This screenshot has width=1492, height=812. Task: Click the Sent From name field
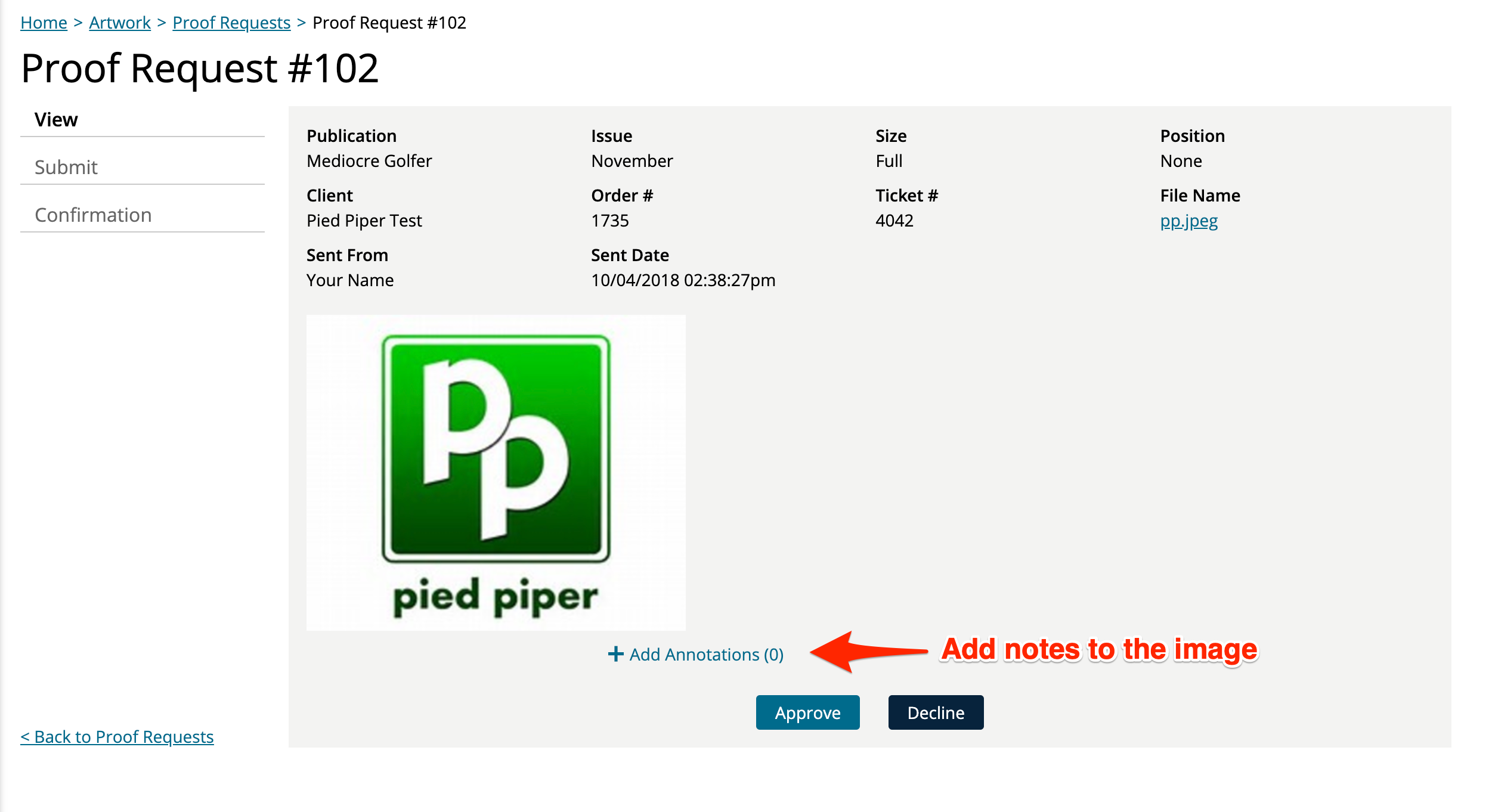coord(349,280)
